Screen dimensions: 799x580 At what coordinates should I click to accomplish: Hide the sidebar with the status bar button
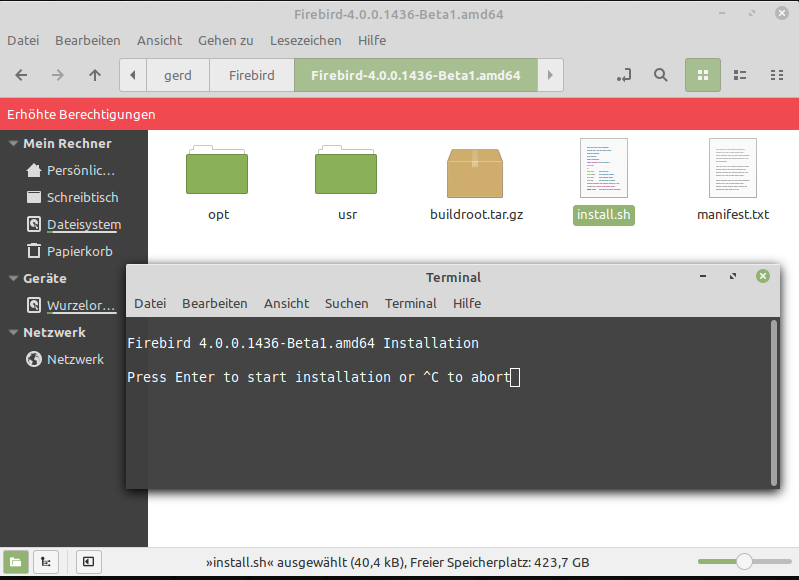click(89, 562)
